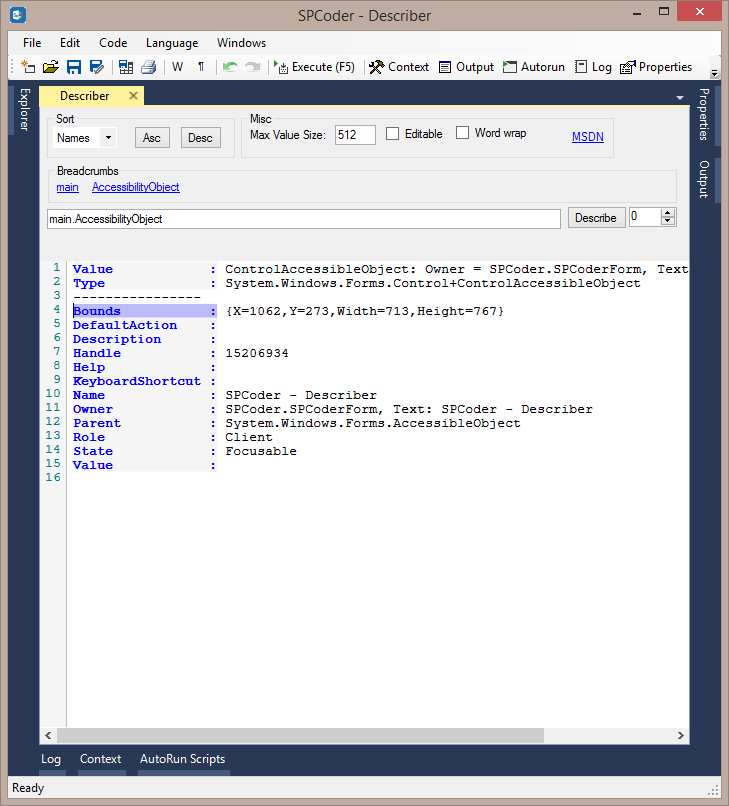This screenshot has height=806, width=729.
Task: Click the State value Focusable
Action: tap(261, 451)
